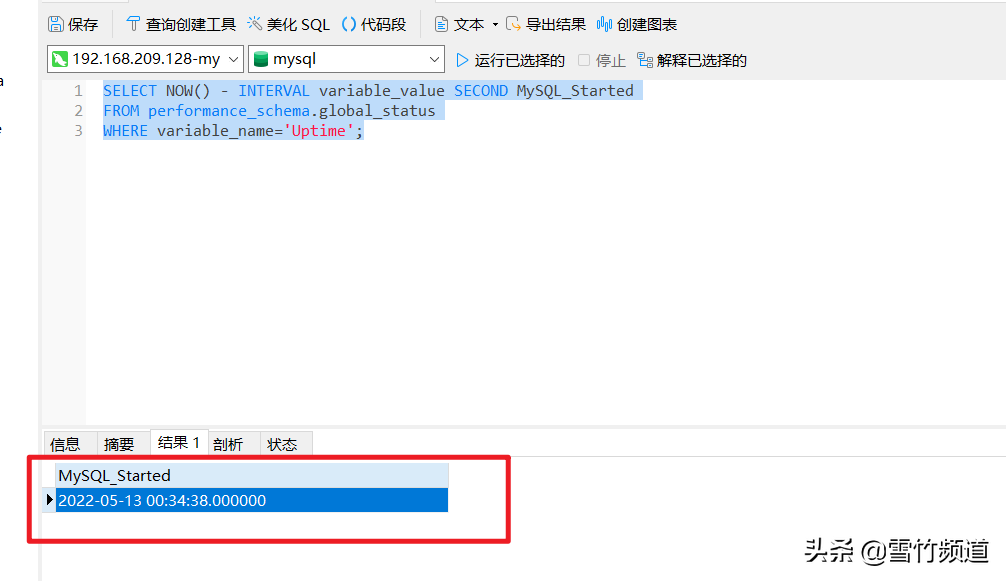Image resolution: width=1006 pixels, height=581 pixels.
Task: Select the 2022-05-13 00:34:38.000000 result cell
Action: [x=252, y=500]
